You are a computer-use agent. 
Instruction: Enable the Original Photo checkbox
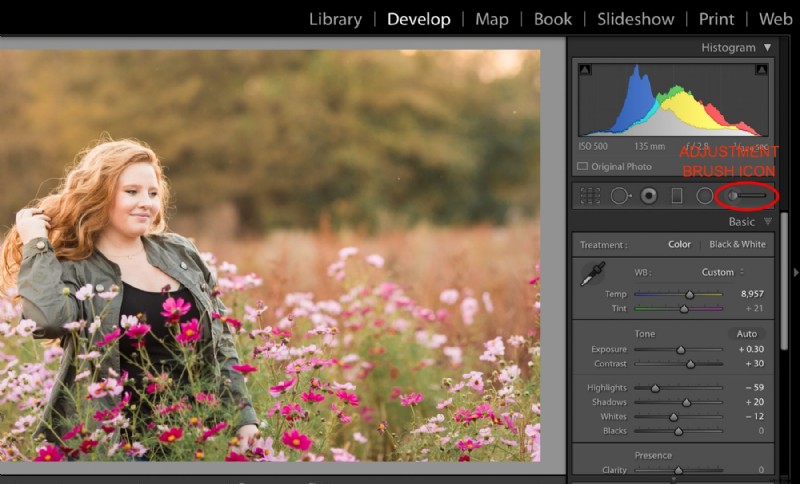click(x=582, y=166)
